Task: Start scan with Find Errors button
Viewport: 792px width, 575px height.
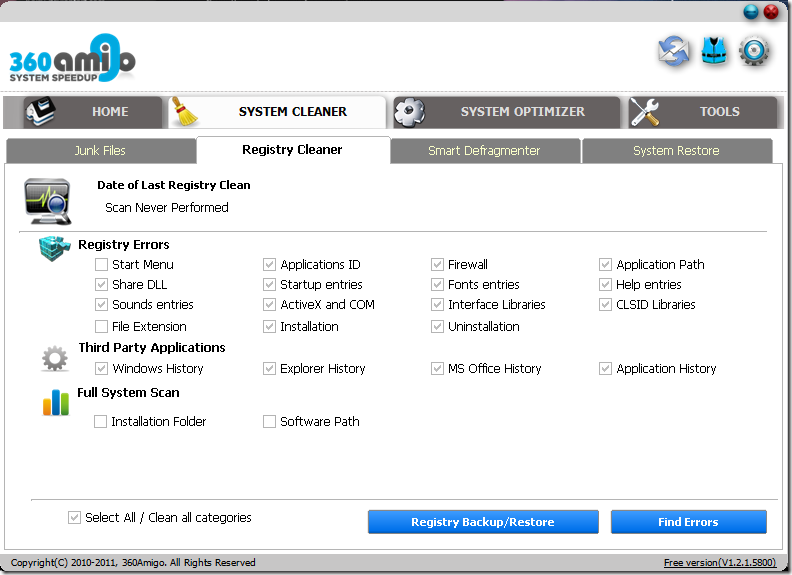Action: [x=688, y=522]
